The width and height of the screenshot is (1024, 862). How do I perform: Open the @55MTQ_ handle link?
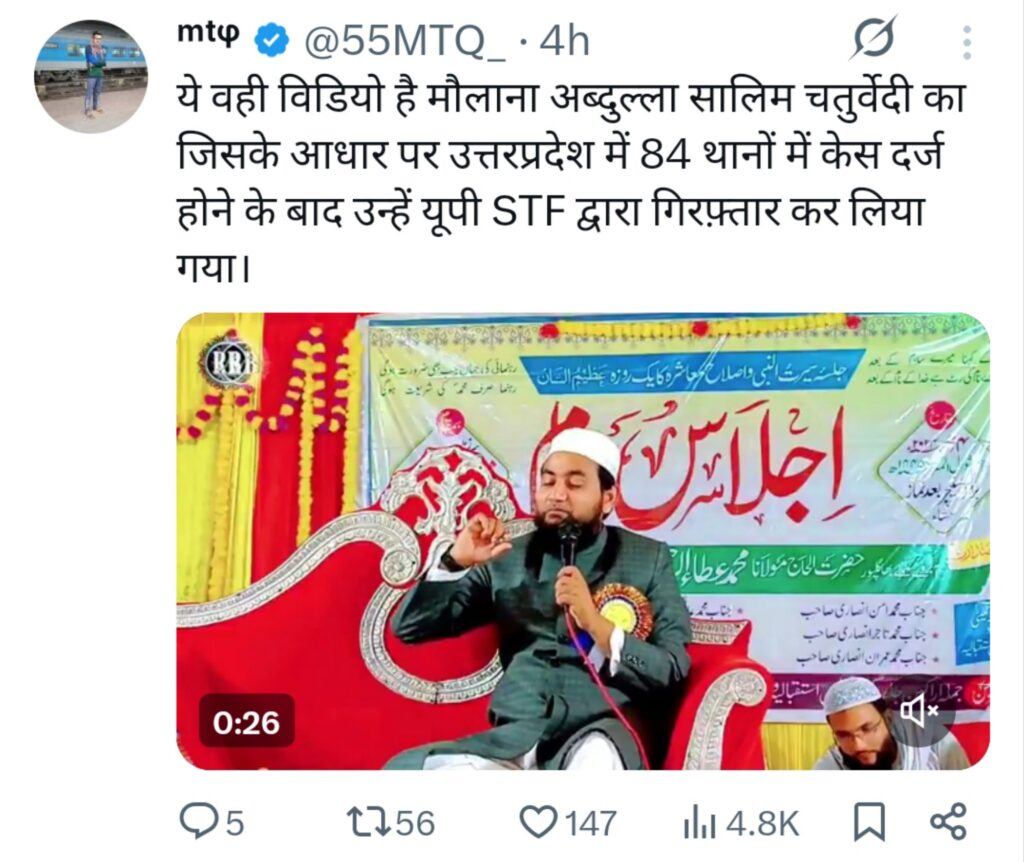[405, 42]
